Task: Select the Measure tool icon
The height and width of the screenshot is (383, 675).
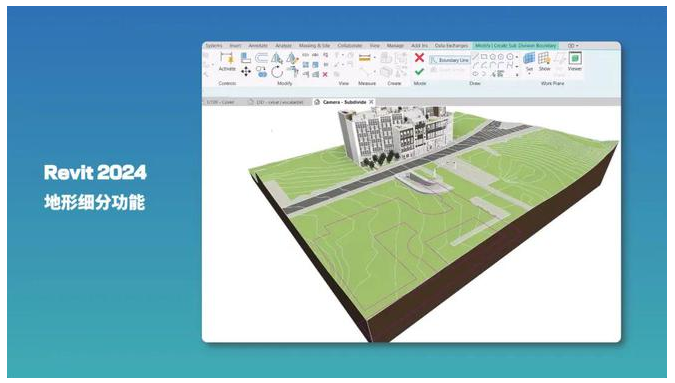Action: tap(365, 58)
